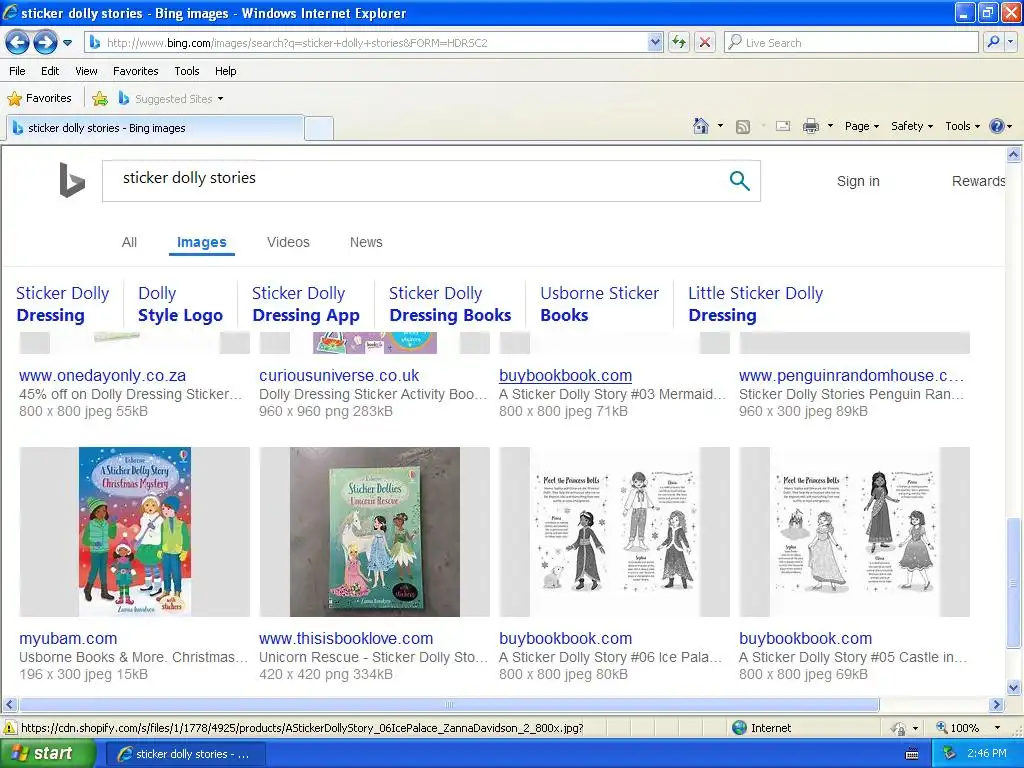This screenshot has width=1024, height=768.
Task: Open the Favorites menu in menu bar
Action: point(135,71)
